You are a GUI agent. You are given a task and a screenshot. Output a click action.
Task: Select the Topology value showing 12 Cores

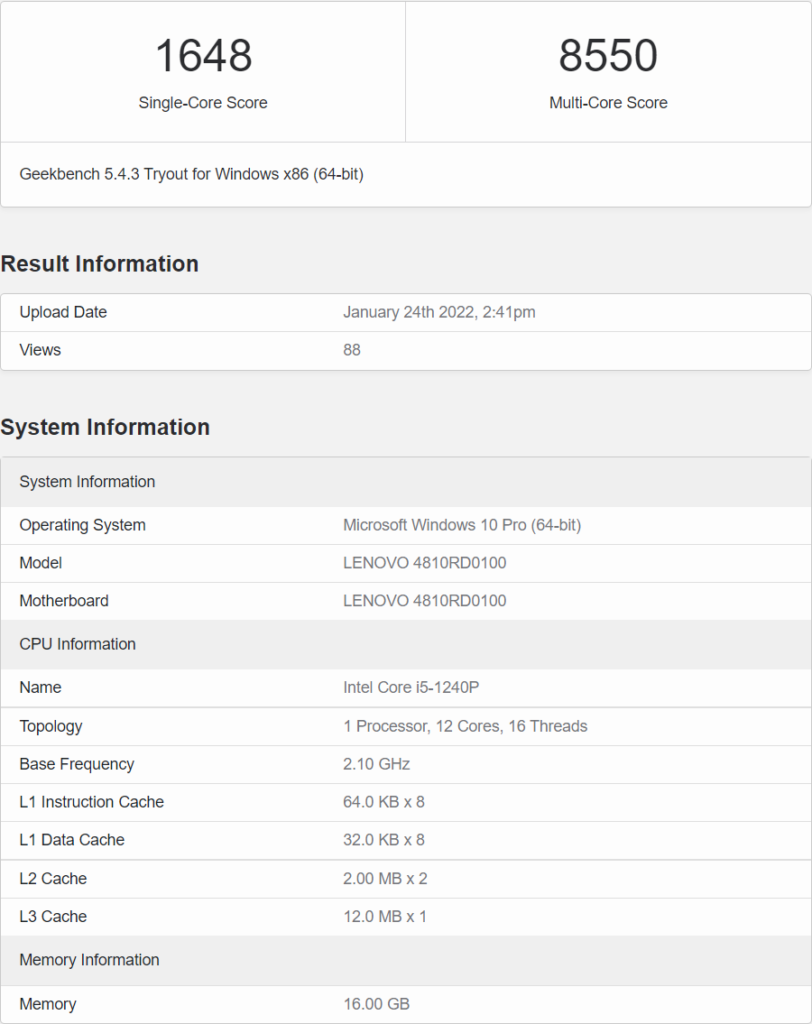coord(463,726)
